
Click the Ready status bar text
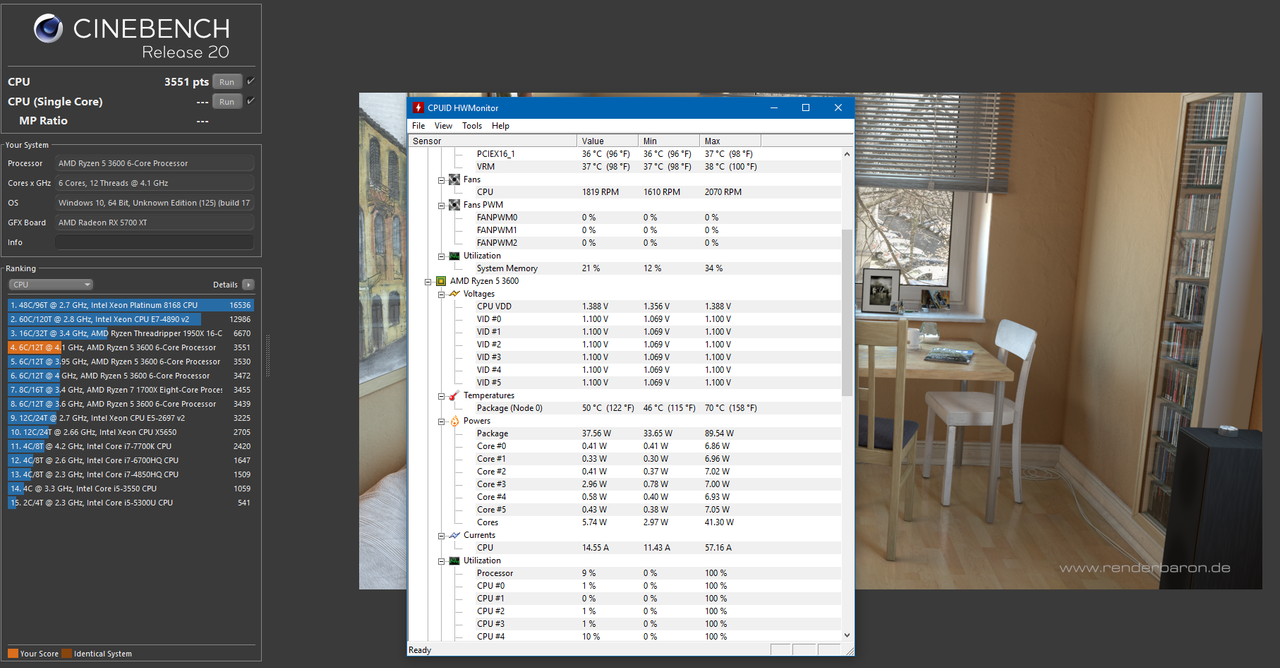coord(420,650)
